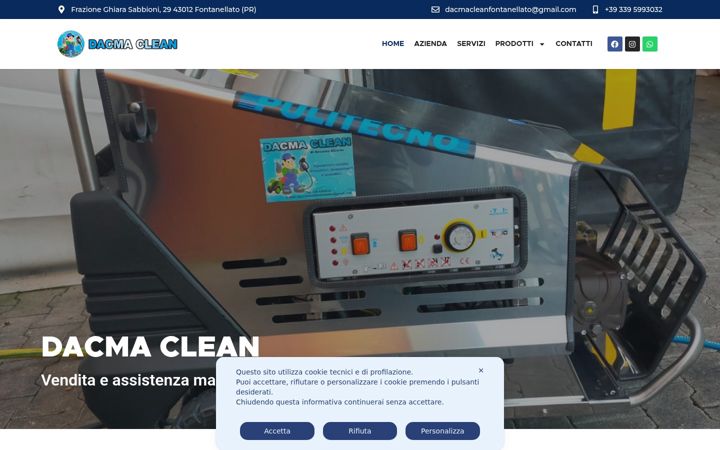Open the WhatsApp chat icon
Viewport: 720px width, 450px height.
pyautogui.click(x=650, y=44)
